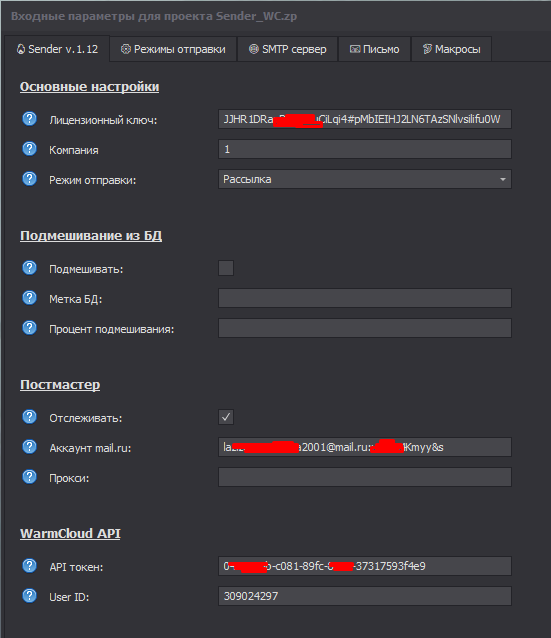Switch to the Режимы отправки tab
This screenshot has width=551, height=638.
(173, 49)
